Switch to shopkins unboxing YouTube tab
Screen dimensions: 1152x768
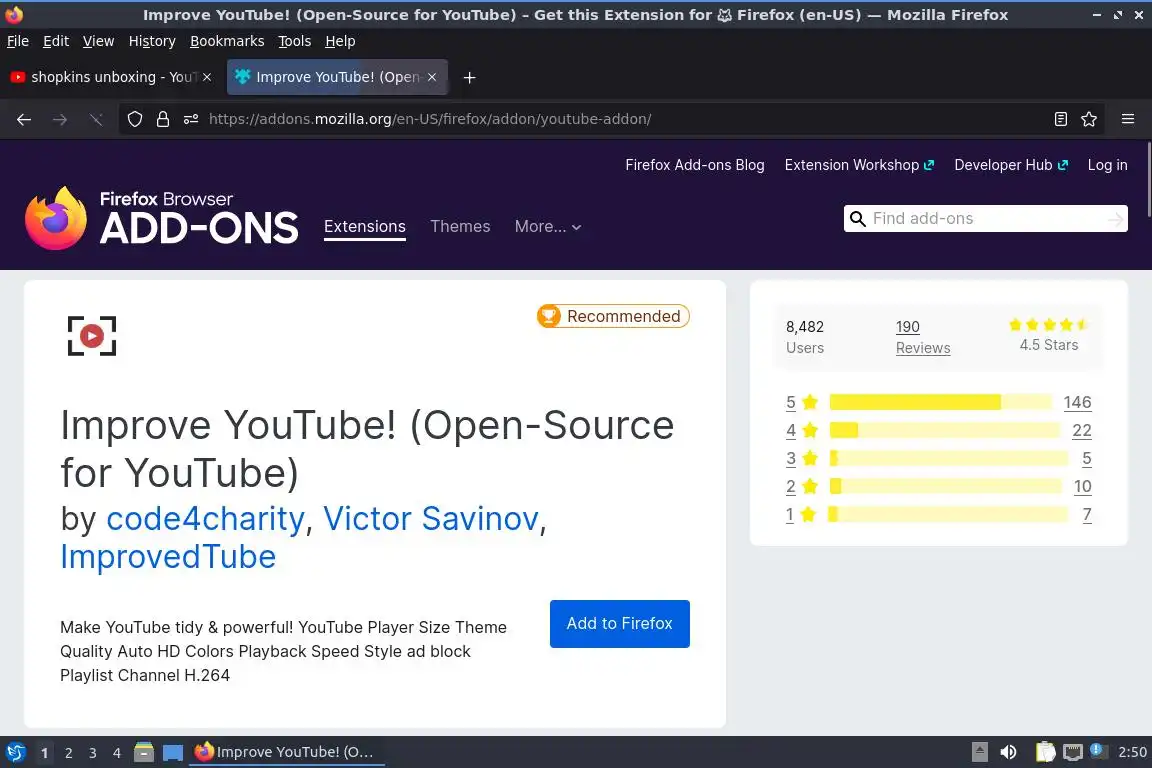(112, 77)
